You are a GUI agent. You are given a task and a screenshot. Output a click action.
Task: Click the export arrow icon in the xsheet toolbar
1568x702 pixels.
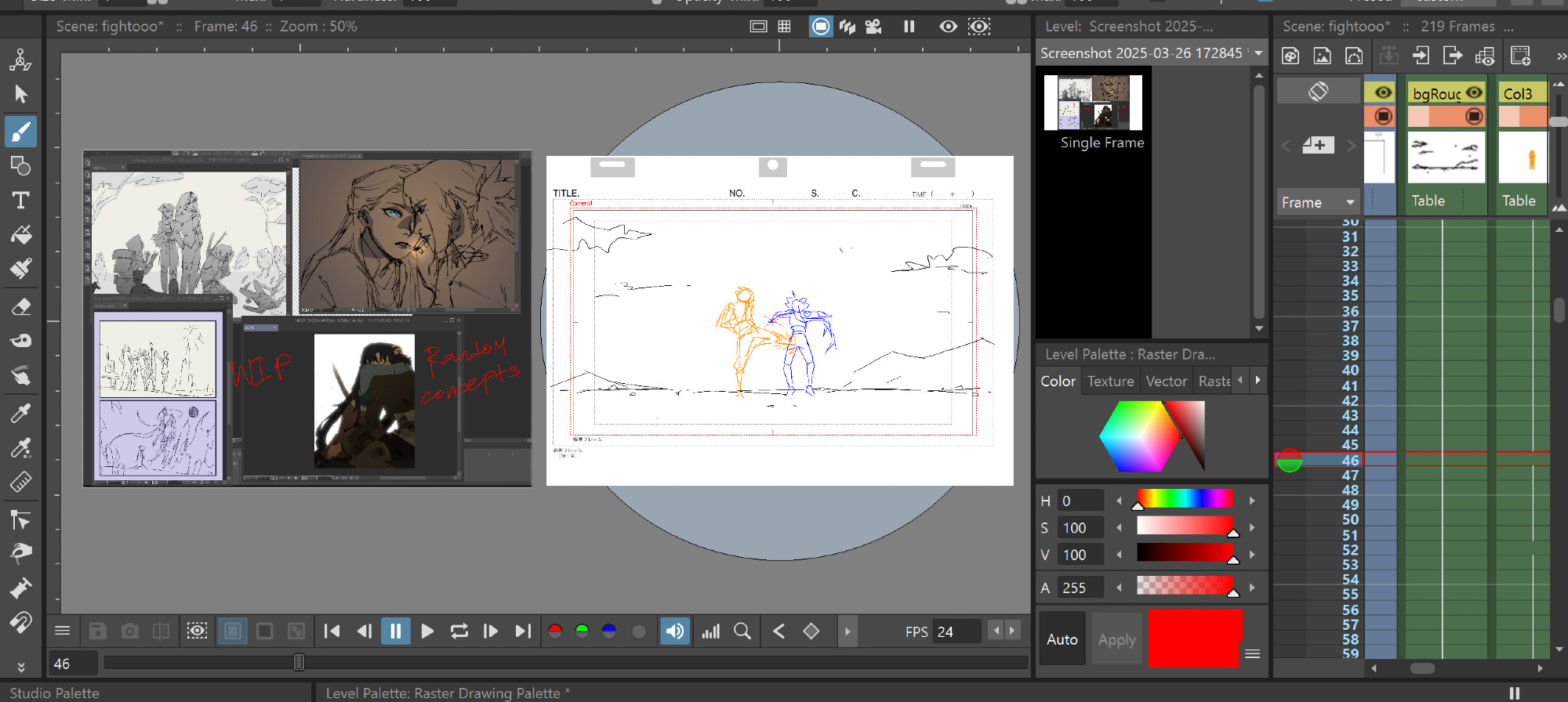click(x=1453, y=56)
